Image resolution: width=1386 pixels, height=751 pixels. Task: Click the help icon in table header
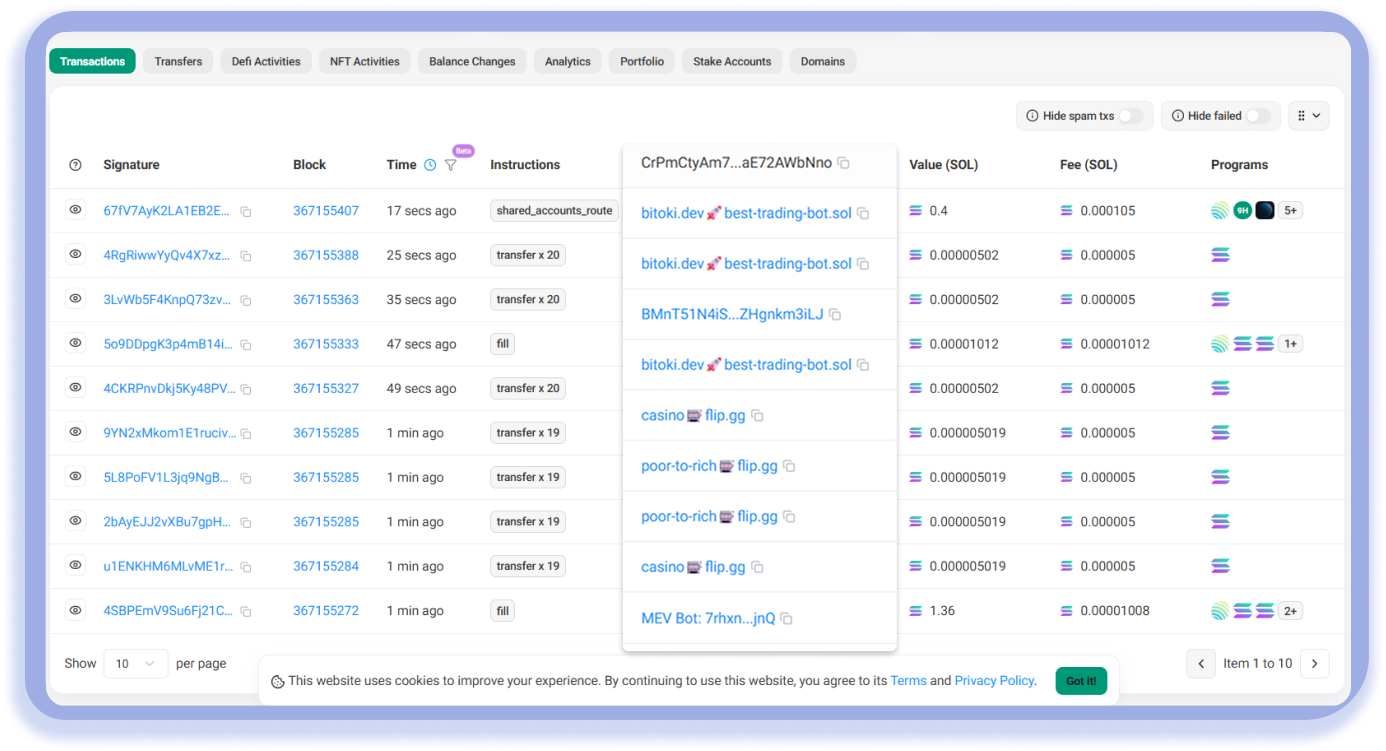click(x=75, y=165)
